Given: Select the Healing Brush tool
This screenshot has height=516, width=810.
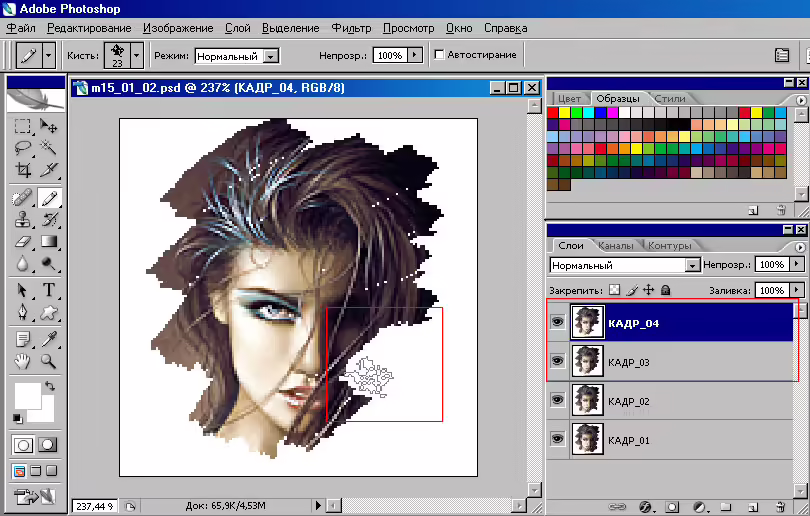Looking at the screenshot, I should (x=22, y=198).
